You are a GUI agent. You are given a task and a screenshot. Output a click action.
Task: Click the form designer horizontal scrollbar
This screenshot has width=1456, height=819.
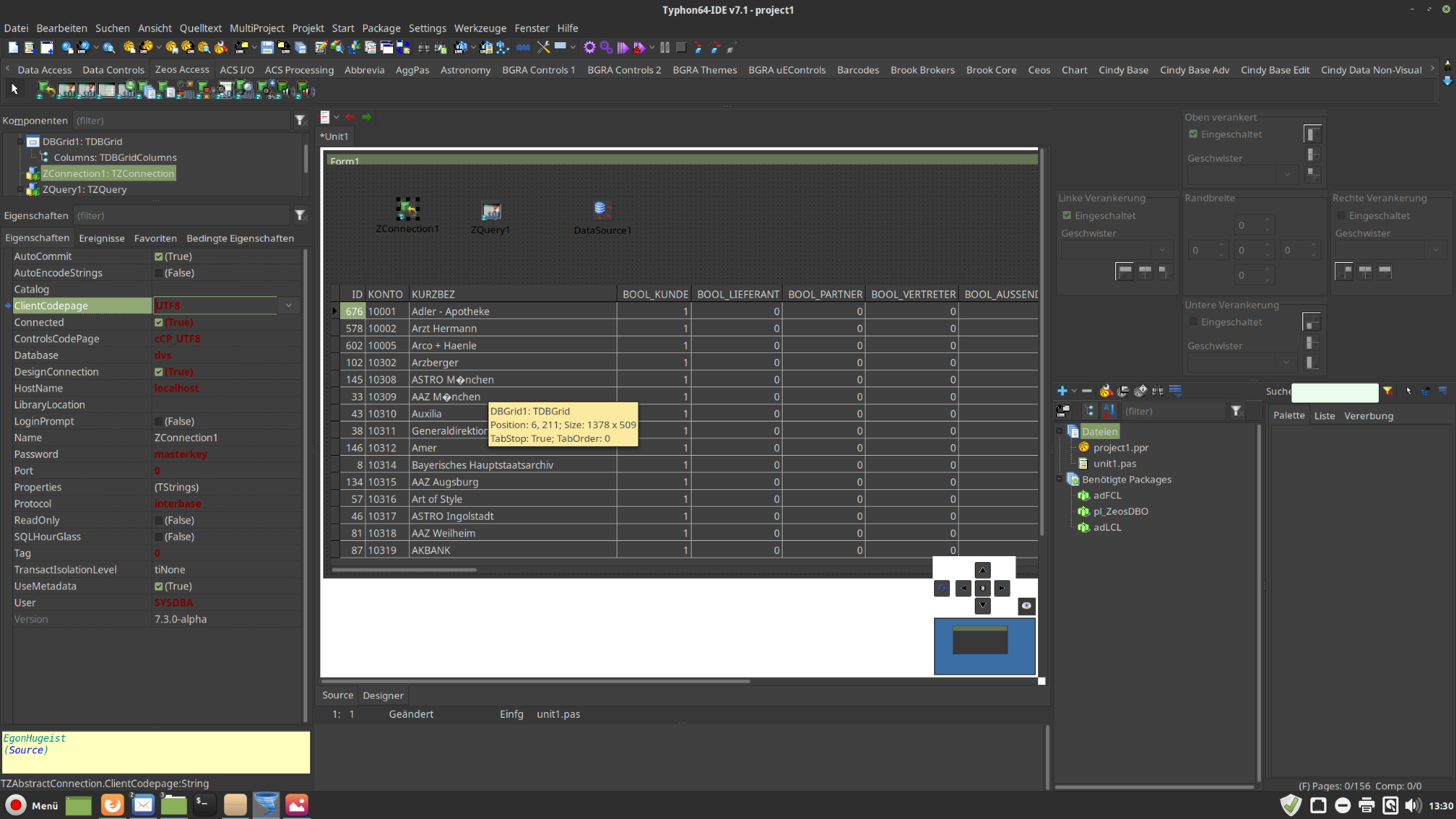click(x=535, y=681)
